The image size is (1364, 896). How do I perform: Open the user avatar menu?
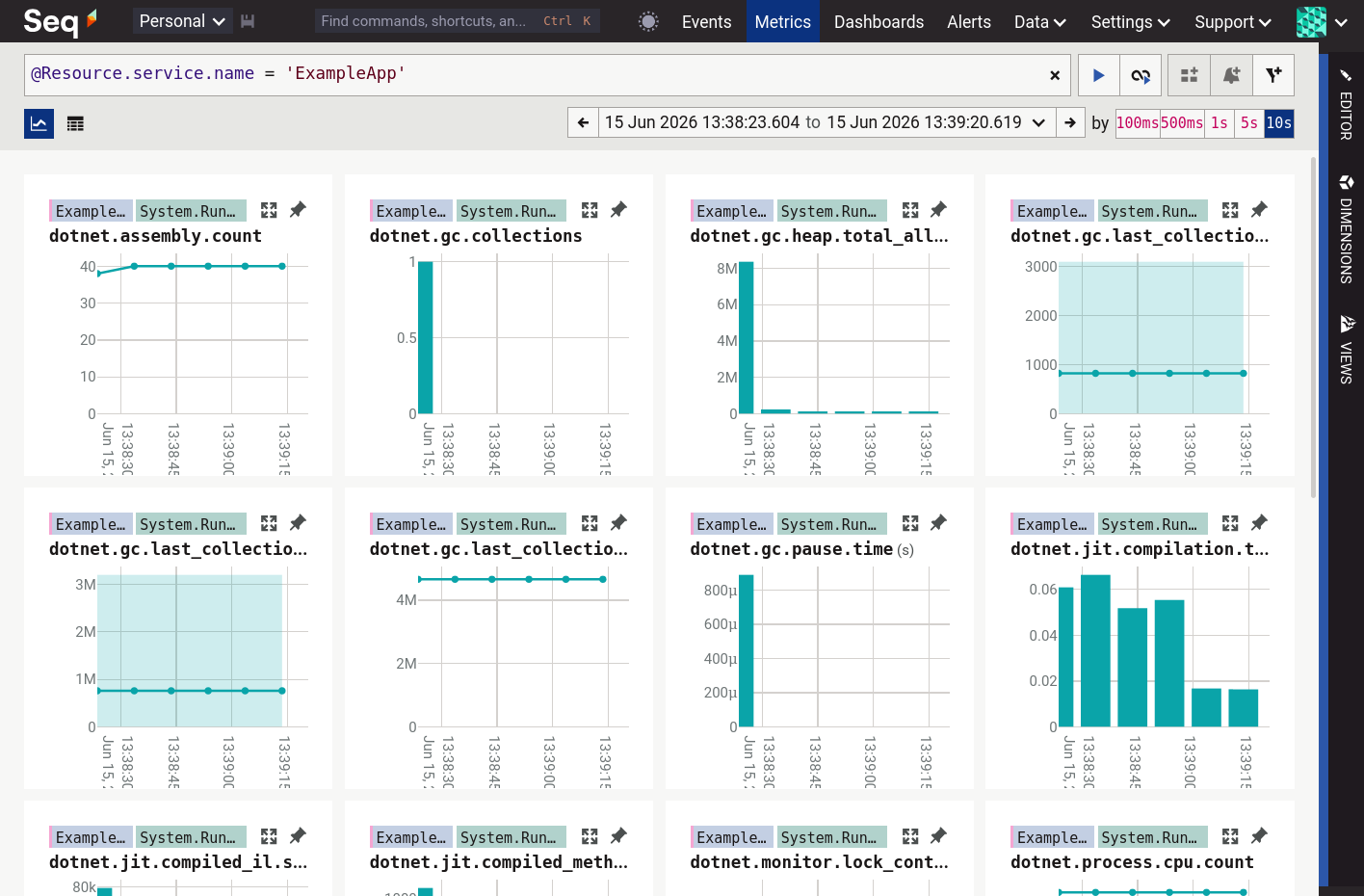tap(1322, 21)
